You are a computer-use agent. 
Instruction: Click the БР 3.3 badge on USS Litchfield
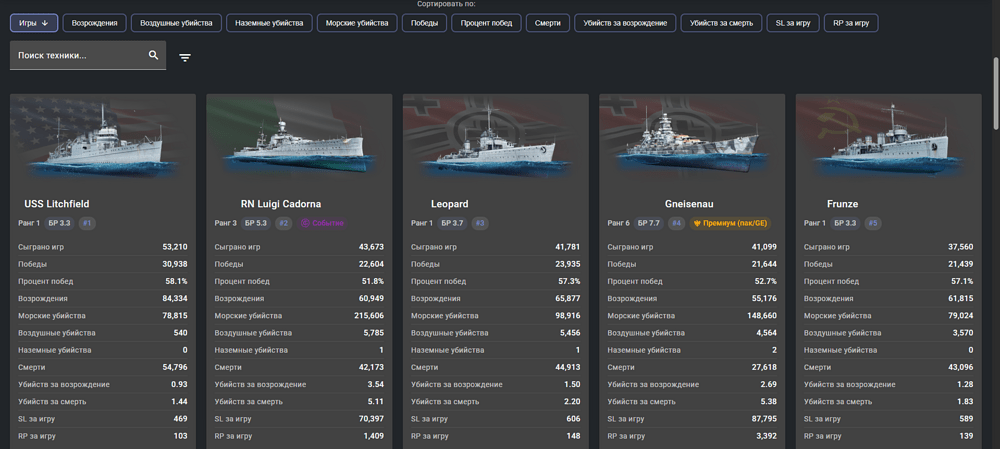pyautogui.click(x=60, y=223)
